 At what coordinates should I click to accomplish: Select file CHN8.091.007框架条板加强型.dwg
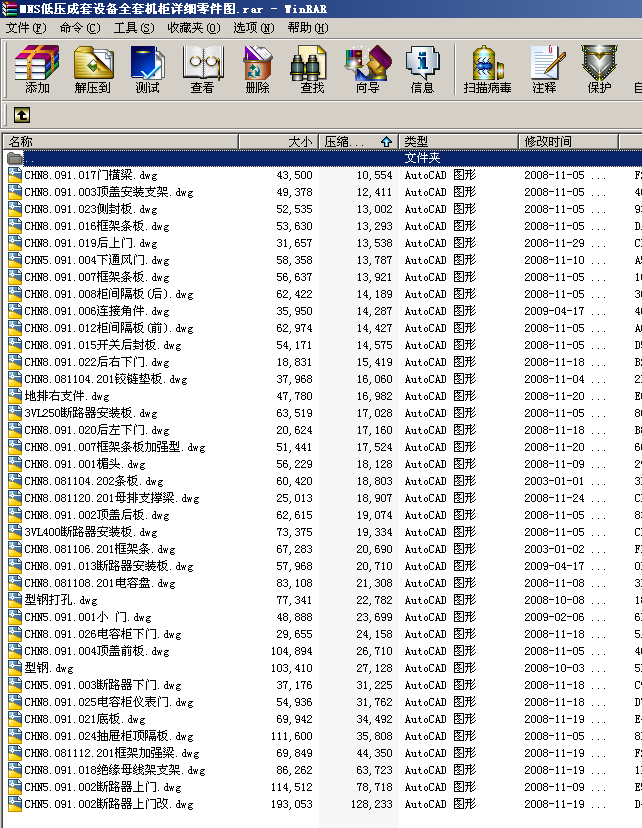coord(115,447)
